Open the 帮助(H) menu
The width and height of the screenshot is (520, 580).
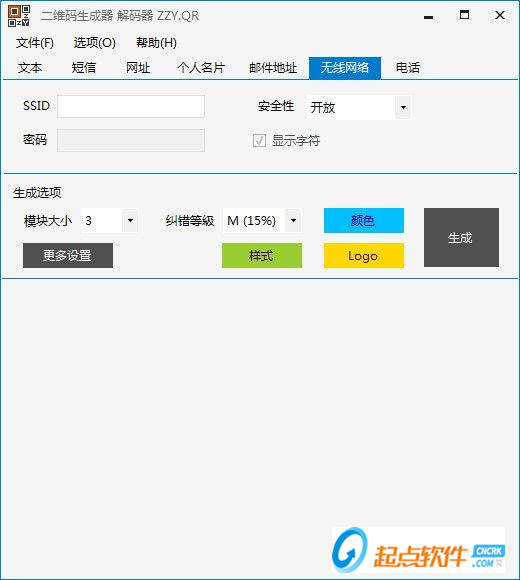(x=156, y=43)
